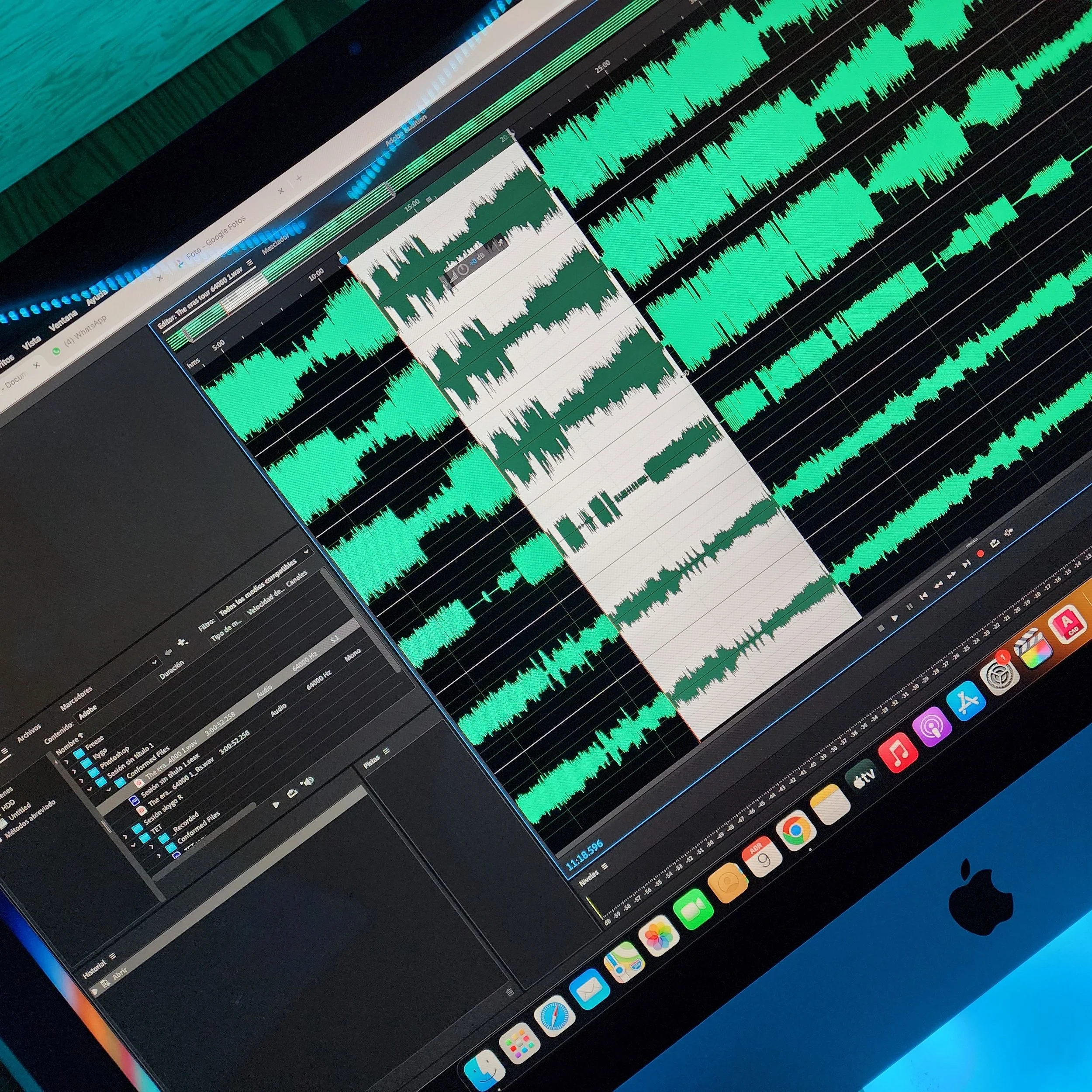Viewport: 1092px width, 1092px height.
Task: Click the Stop playback button
Action: coord(881,628)
